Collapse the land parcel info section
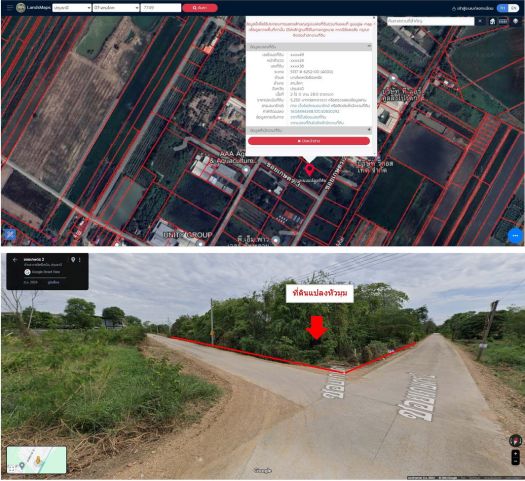525x481 pixels. click(x=369, y=46)
